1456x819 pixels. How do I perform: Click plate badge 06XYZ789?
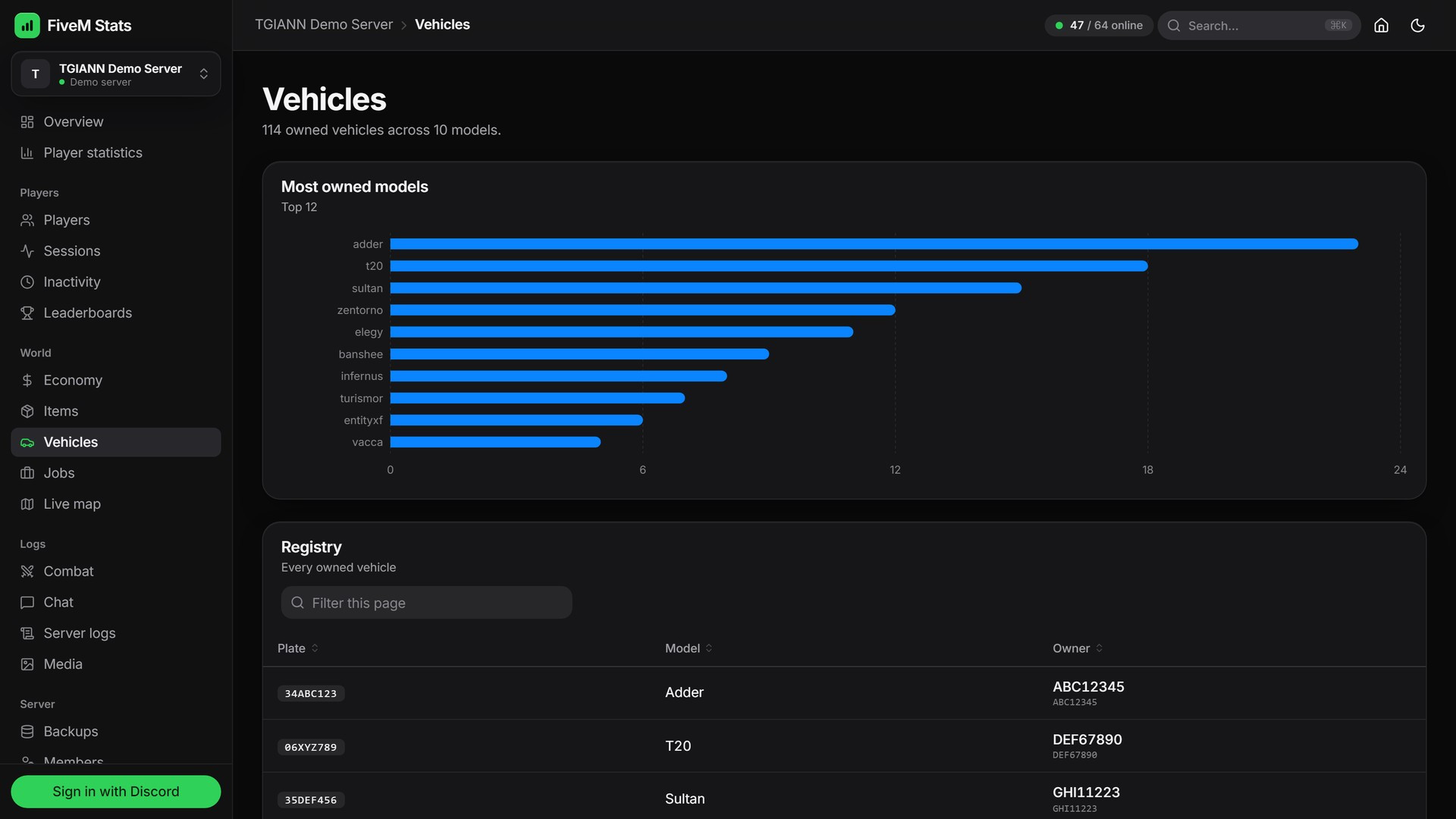pos(311,747)
